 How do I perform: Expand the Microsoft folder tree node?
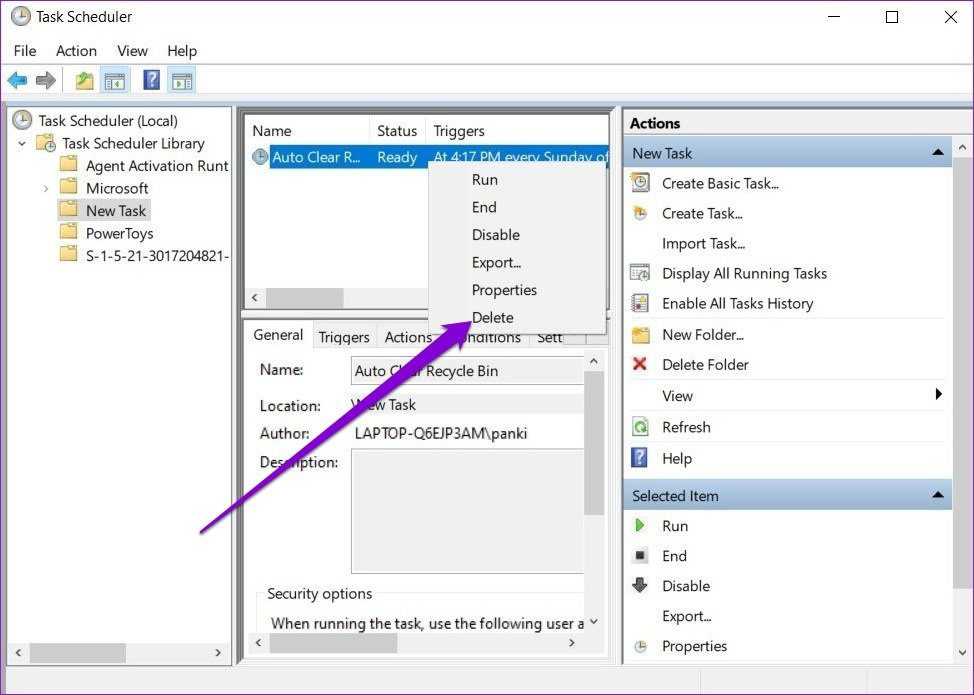coord(46,188)
